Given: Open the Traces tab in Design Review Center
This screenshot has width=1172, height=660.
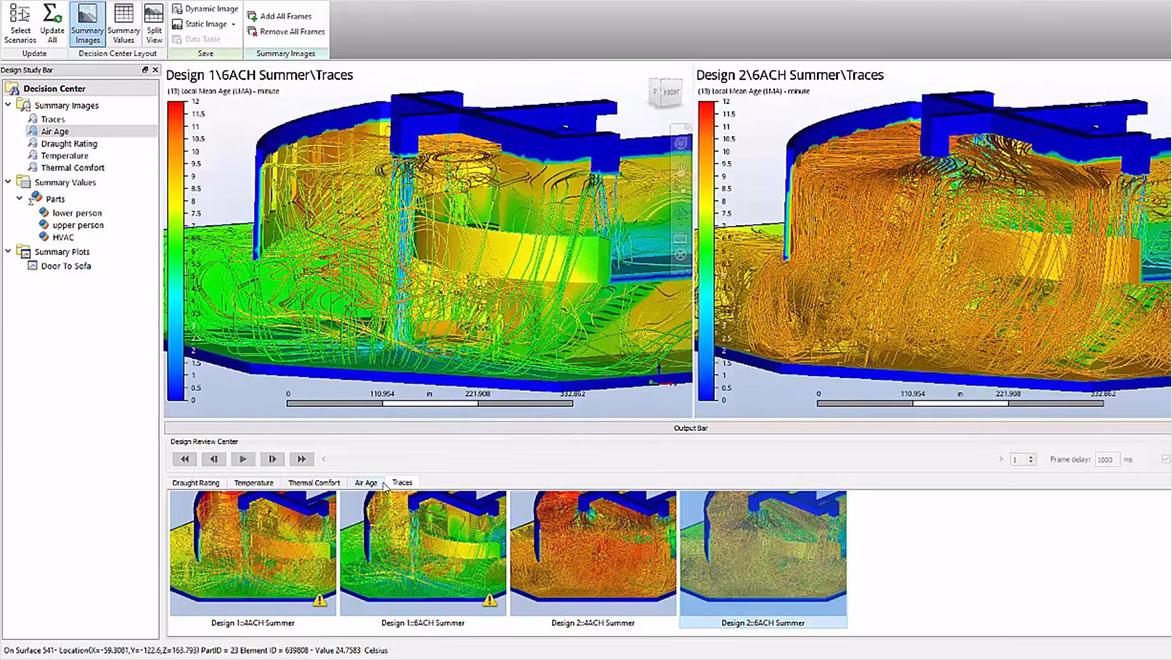Looking at the screenshot, I should 401,482.
